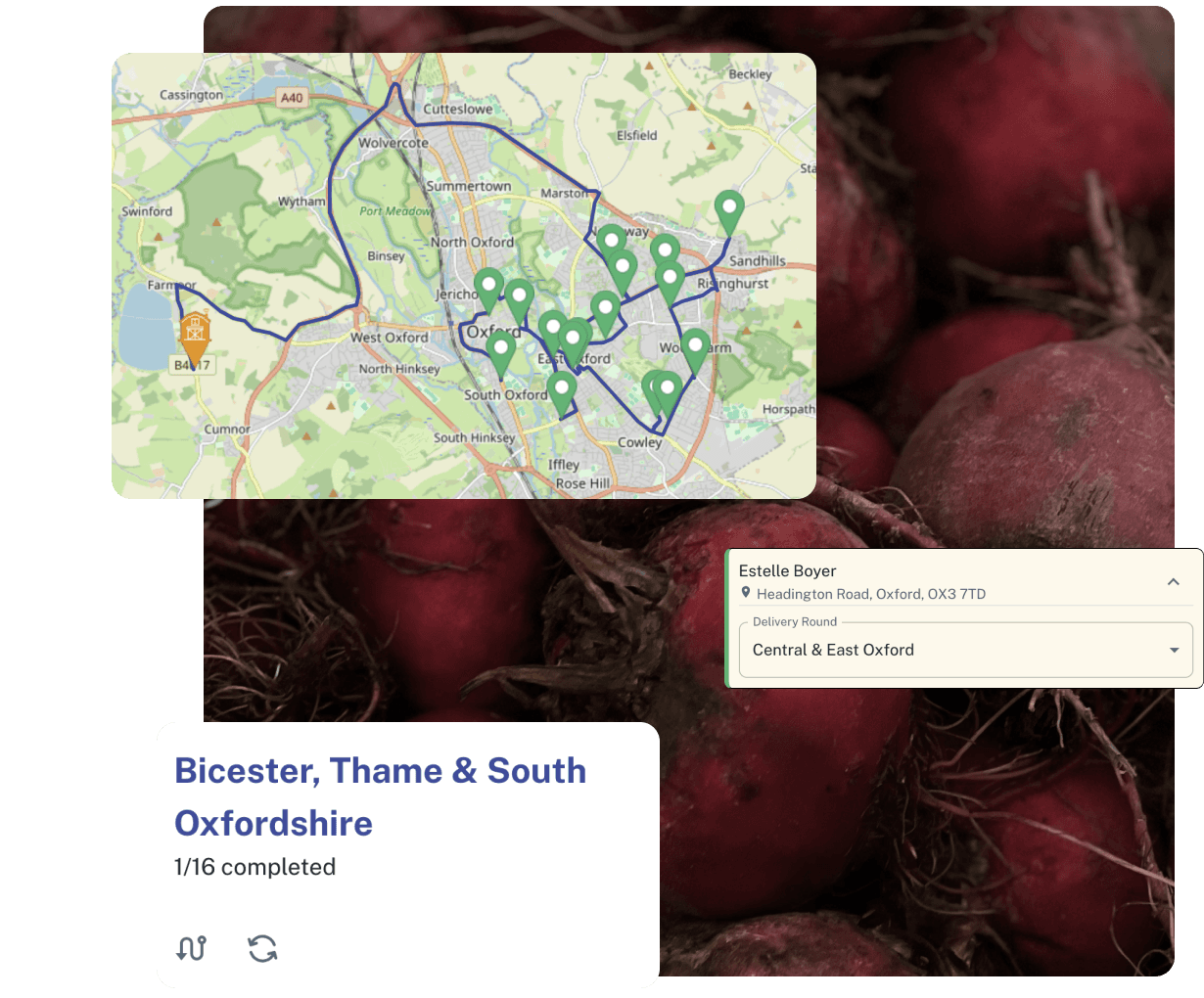Click the route optimization icon under 1/16 completed

[192, 948]
